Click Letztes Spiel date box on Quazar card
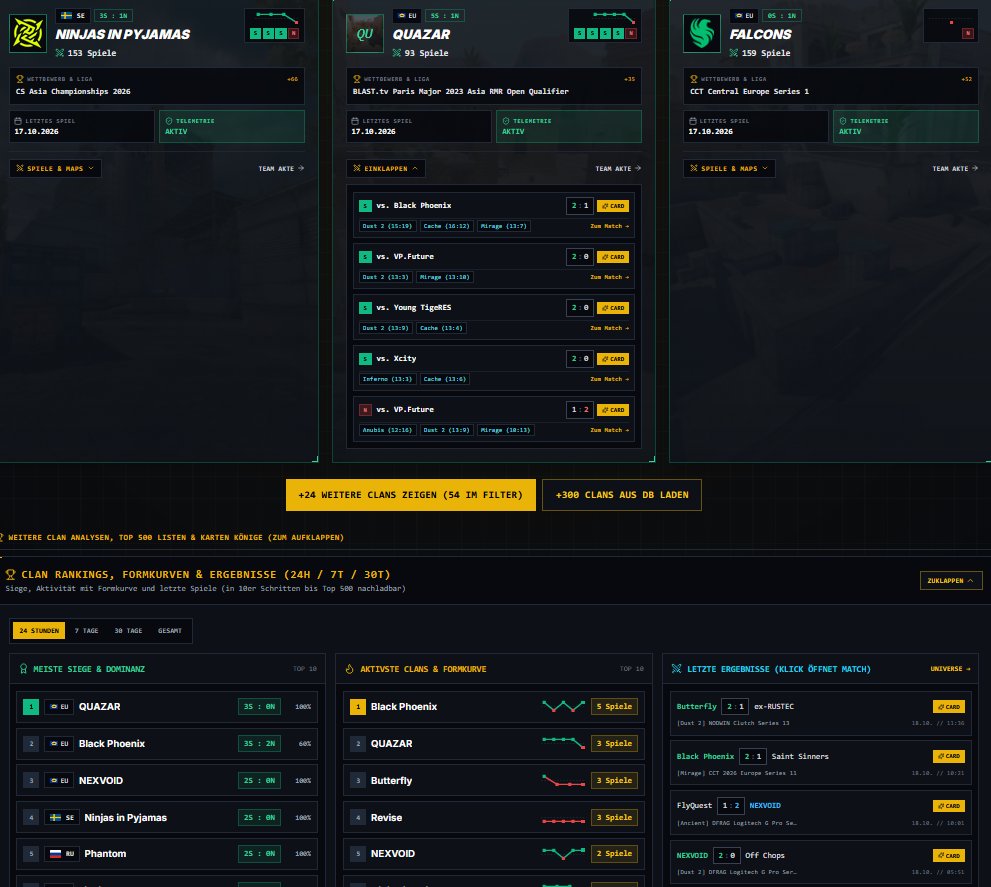The image size is (991, 887). (x=418, y=126)
